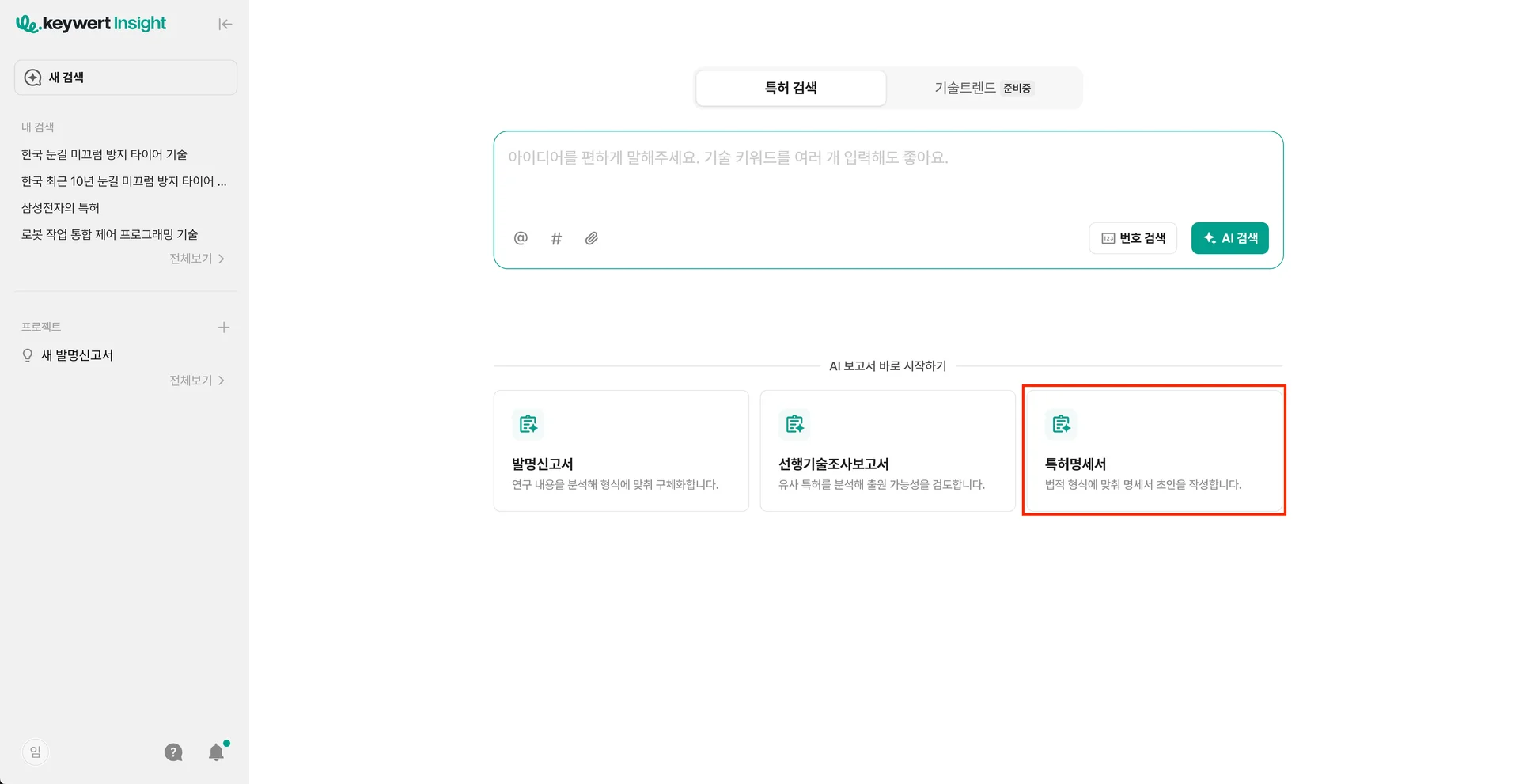Click the # hashtag icon
Viewport: 1519px width, 784px height.
[556, 238]
